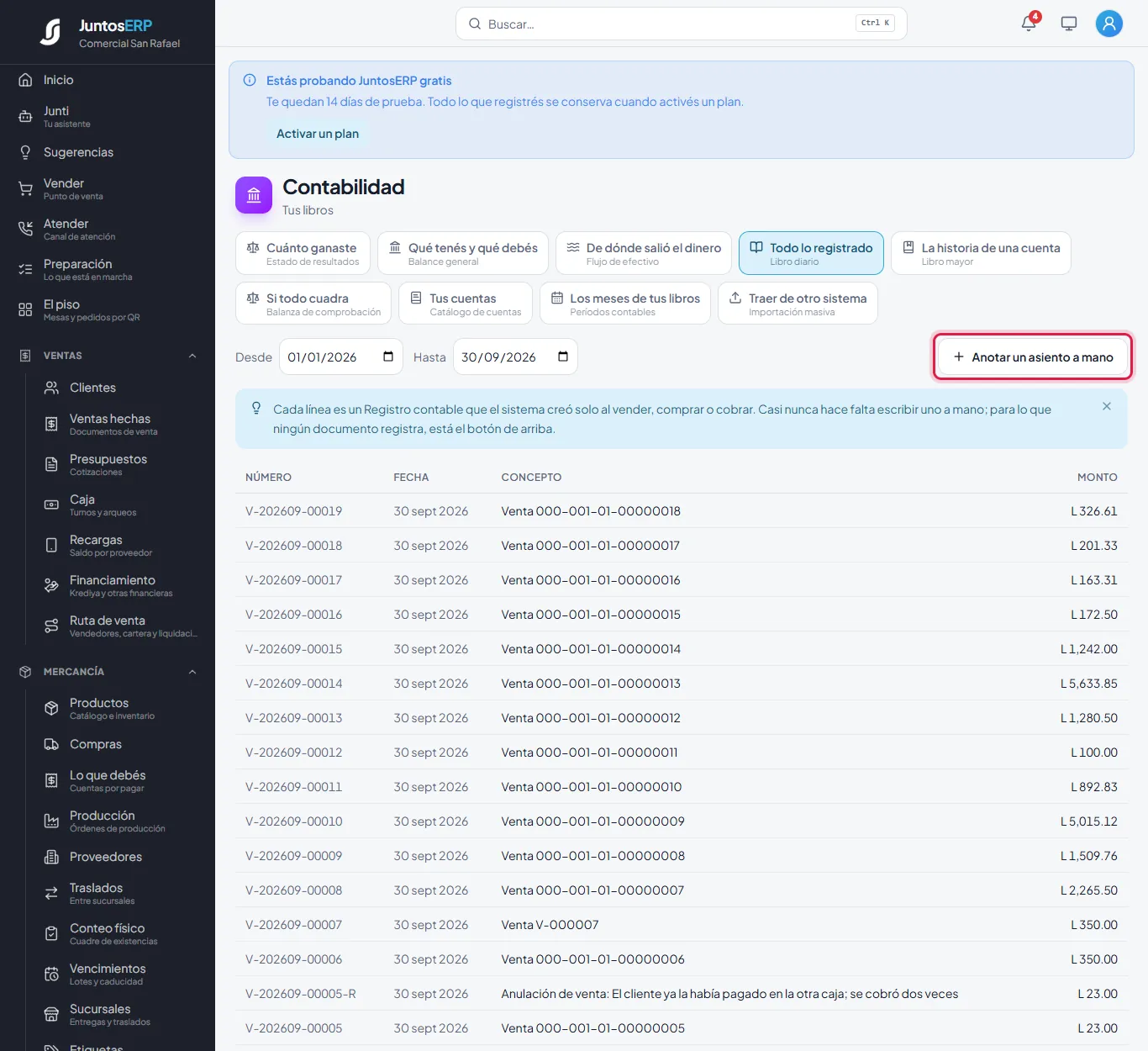Open the user profile avatar
This screenshot has width=1148, height=1051.
[1109, 24]
